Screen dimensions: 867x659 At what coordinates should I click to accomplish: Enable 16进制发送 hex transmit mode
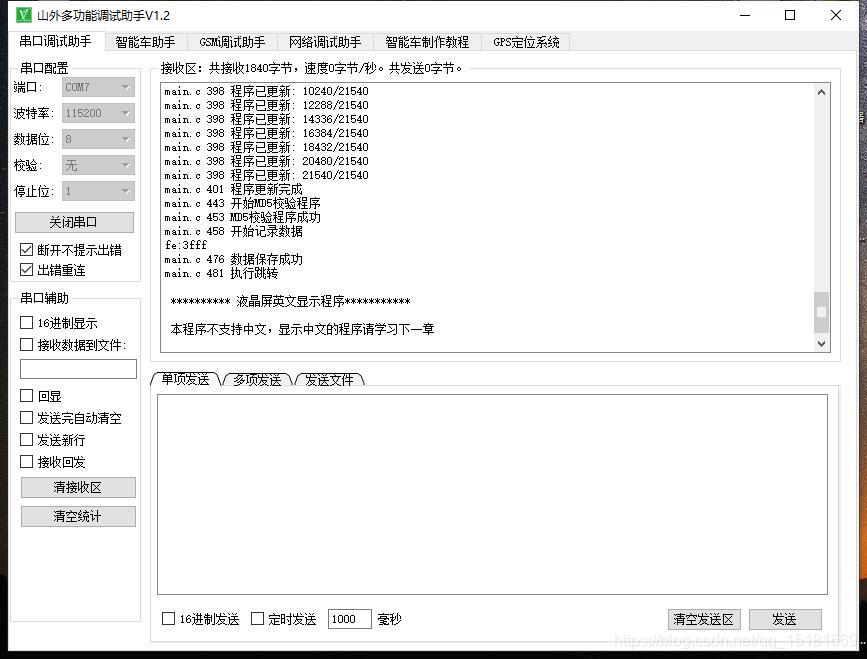pos(167,618)
